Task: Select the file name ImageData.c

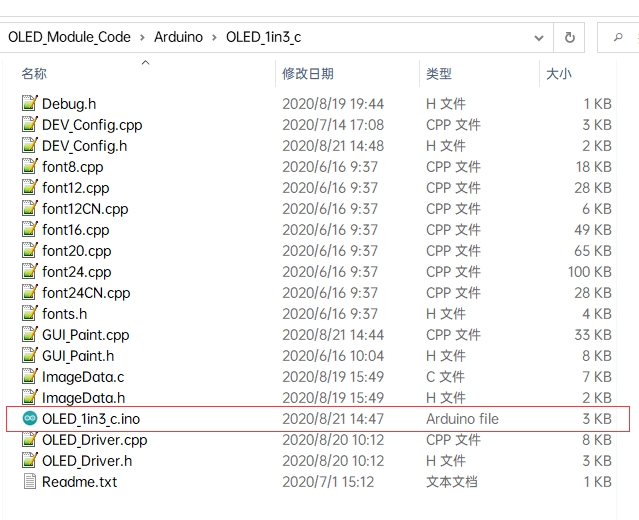Action: tap(83, 377)
